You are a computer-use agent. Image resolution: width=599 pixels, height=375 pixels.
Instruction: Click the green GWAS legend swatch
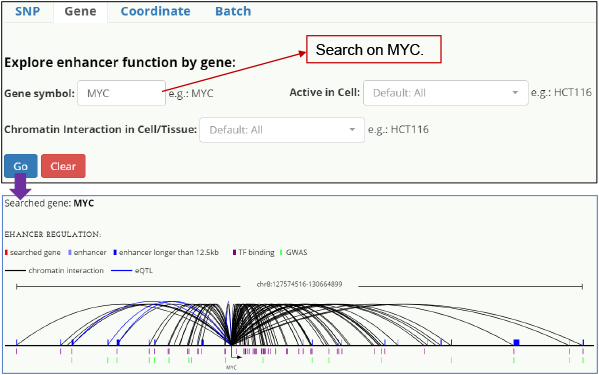pyautogui.click(x=281, y=252)
